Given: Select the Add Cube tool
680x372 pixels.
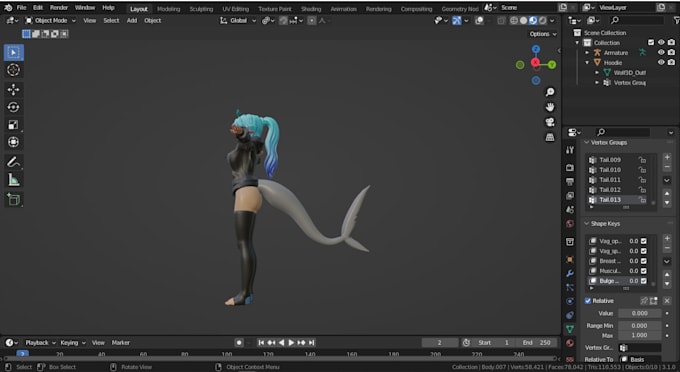Looking at the screenshot, I should click(14, 199).
